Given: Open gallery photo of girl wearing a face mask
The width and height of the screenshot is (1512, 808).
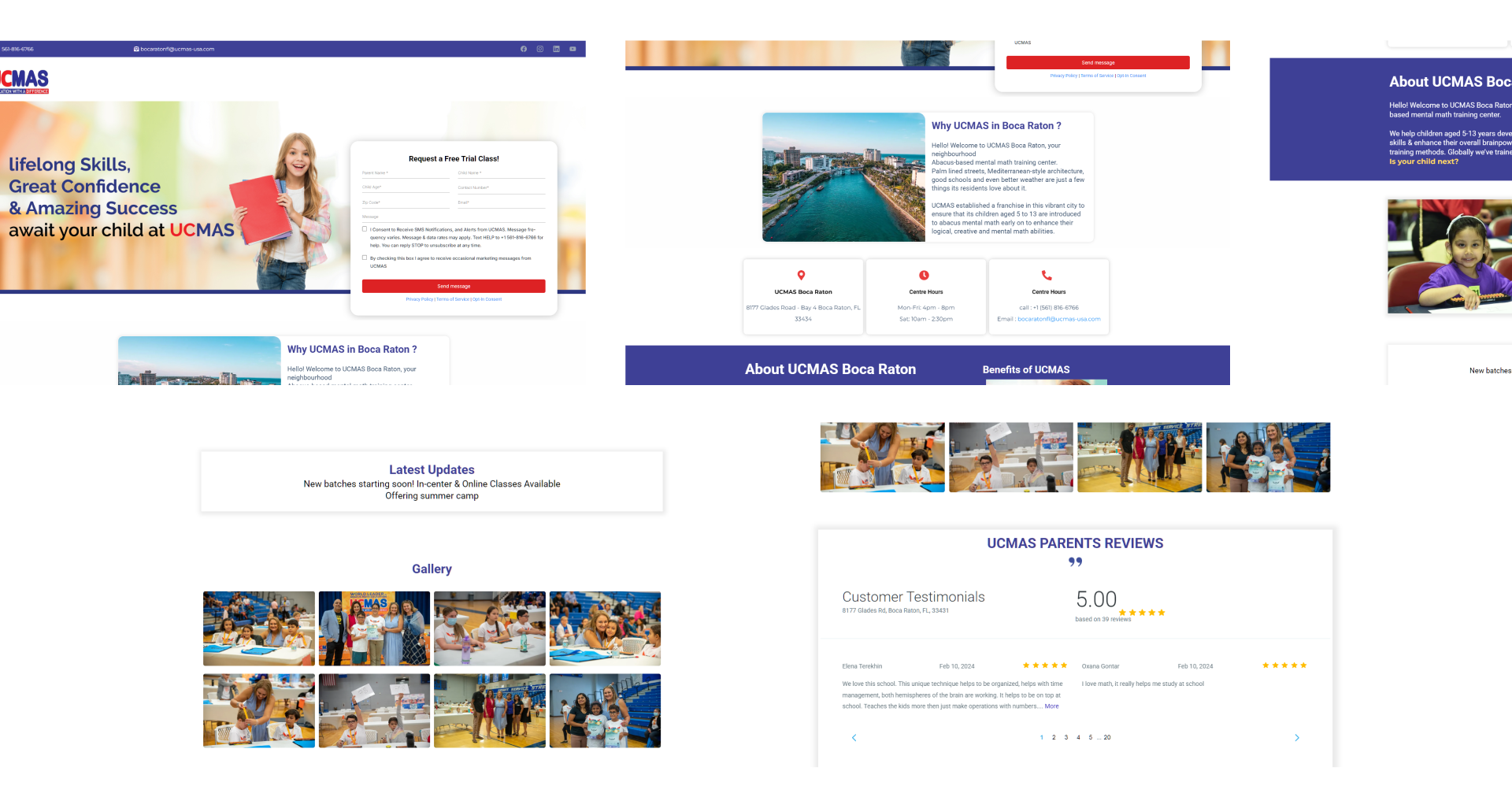Looking at the screenshot, I should [x=490, y=628].
